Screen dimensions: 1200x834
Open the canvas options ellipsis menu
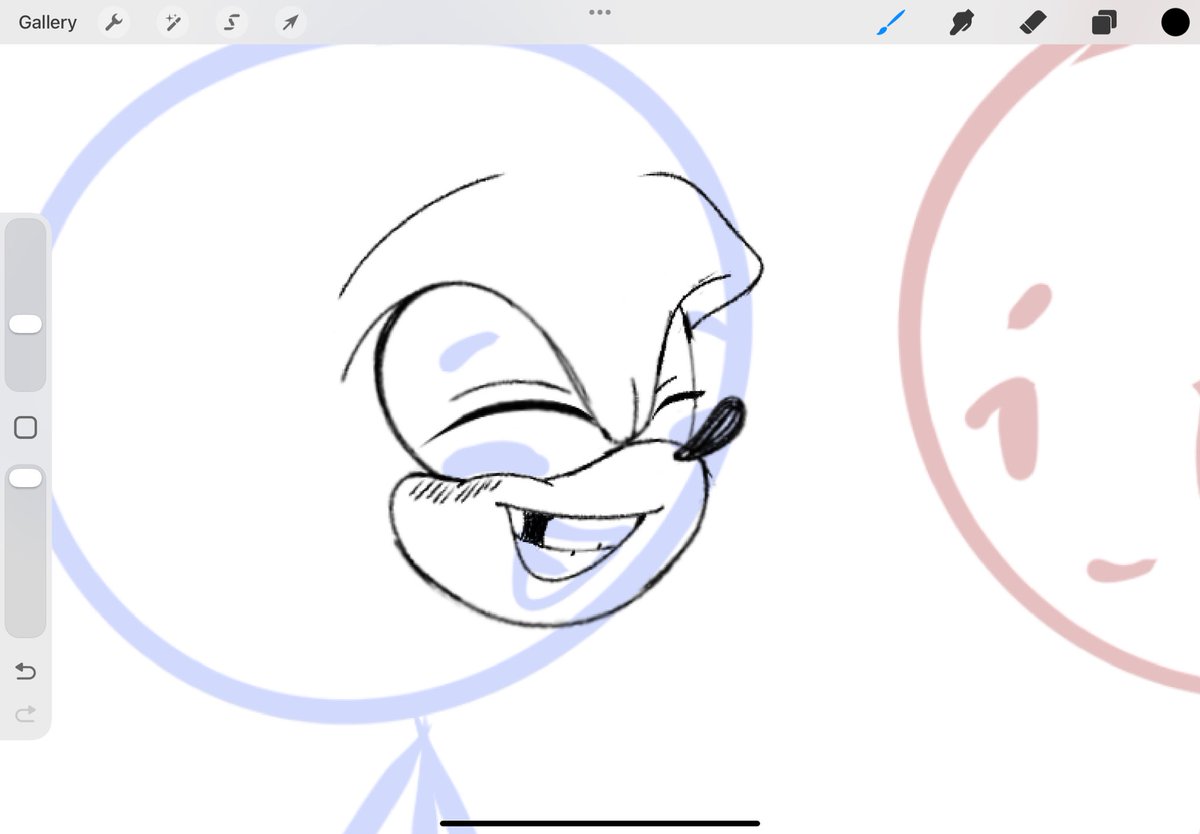click(x=600, y=12)
